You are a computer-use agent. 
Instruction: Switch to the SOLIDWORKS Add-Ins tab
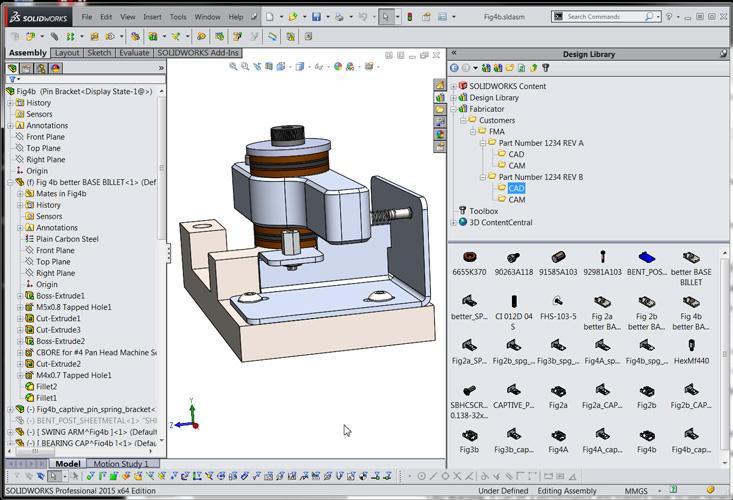pos(198,53)
